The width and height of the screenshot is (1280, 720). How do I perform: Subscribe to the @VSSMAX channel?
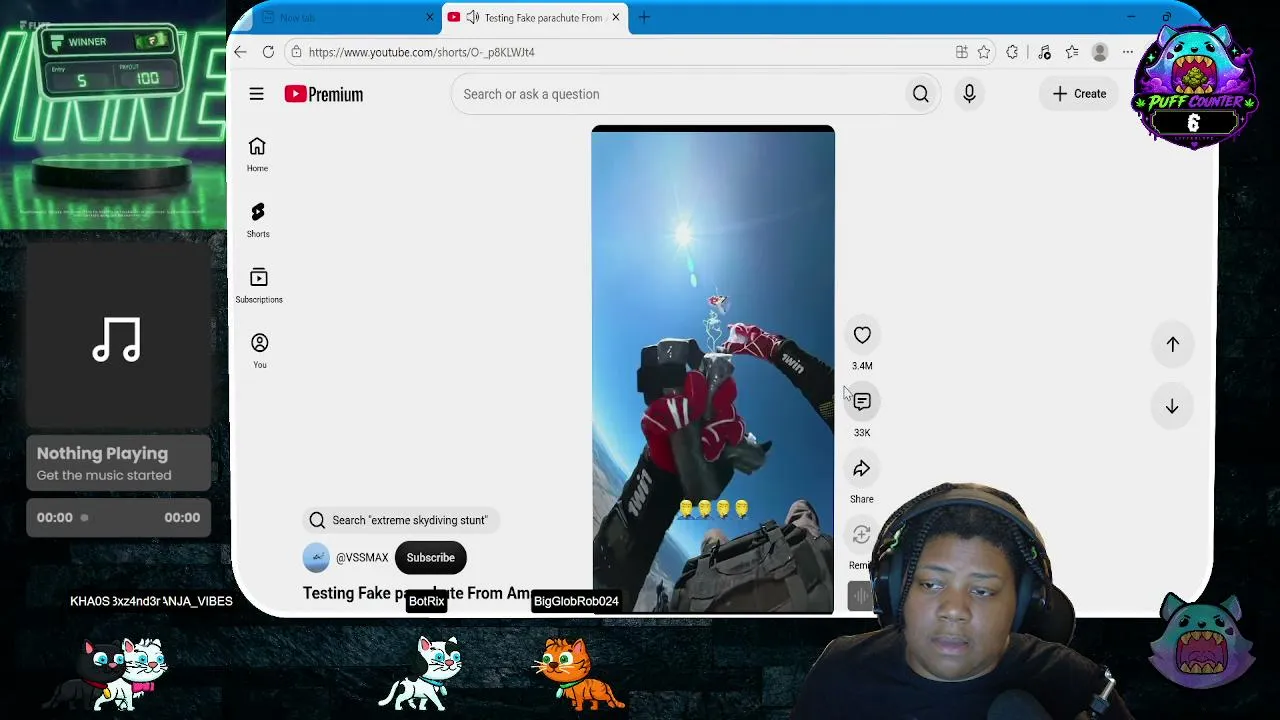click(430, 558)
